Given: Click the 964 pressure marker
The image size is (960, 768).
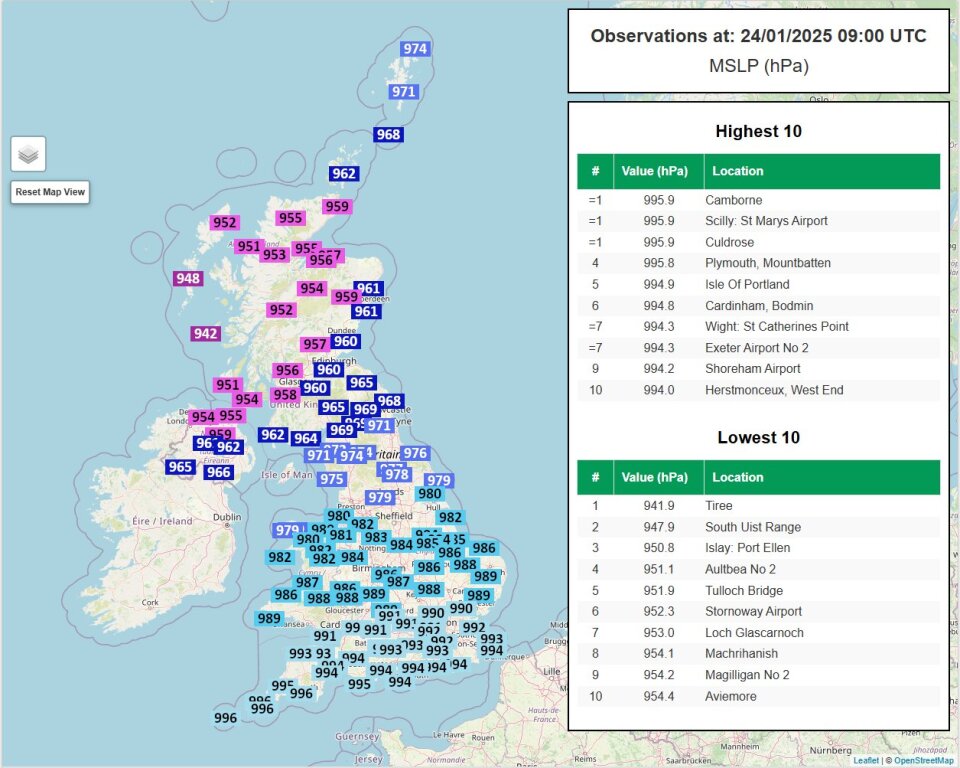Looking at the screenshot, I should pyautogui.click(x=305, y=438).
